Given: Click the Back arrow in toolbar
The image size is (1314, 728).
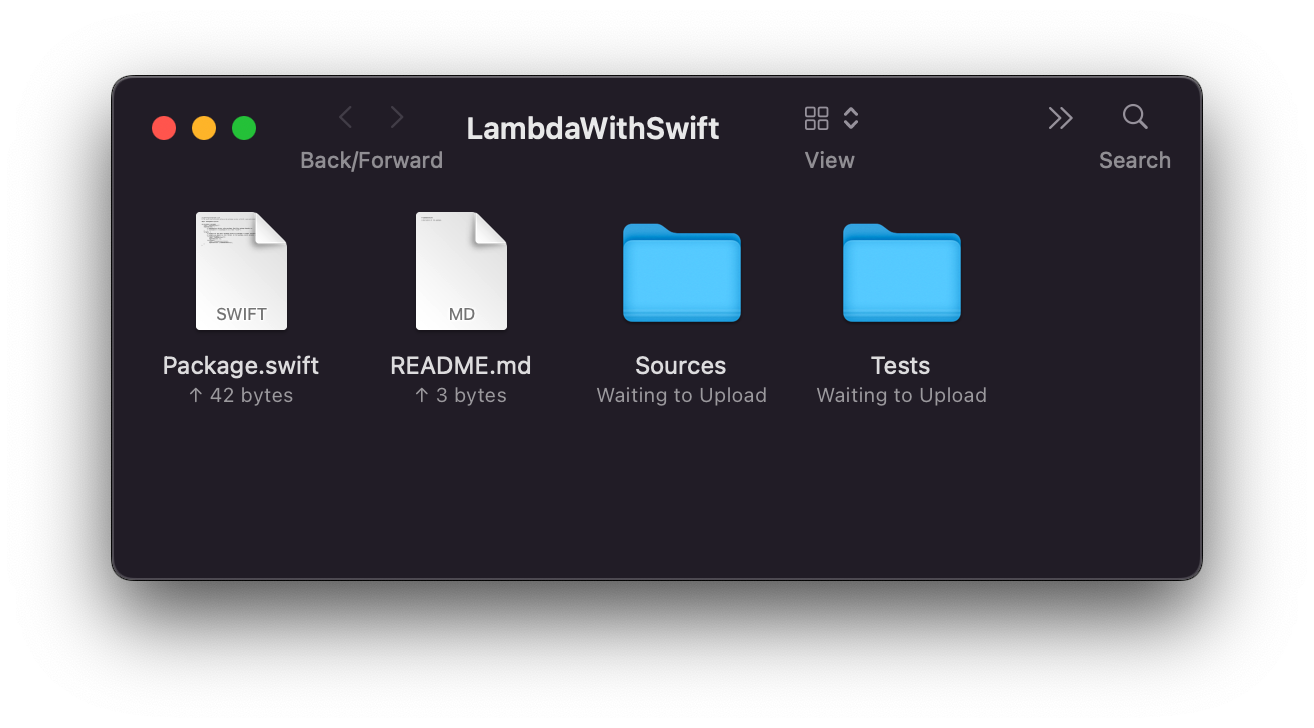Looking at the screenshot, I should coord(346,118).
